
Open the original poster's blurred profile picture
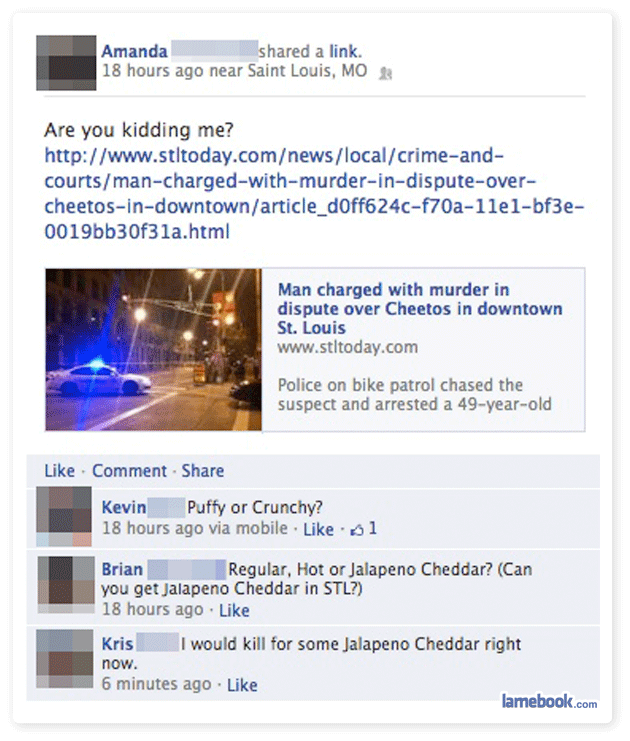point(66,63)
